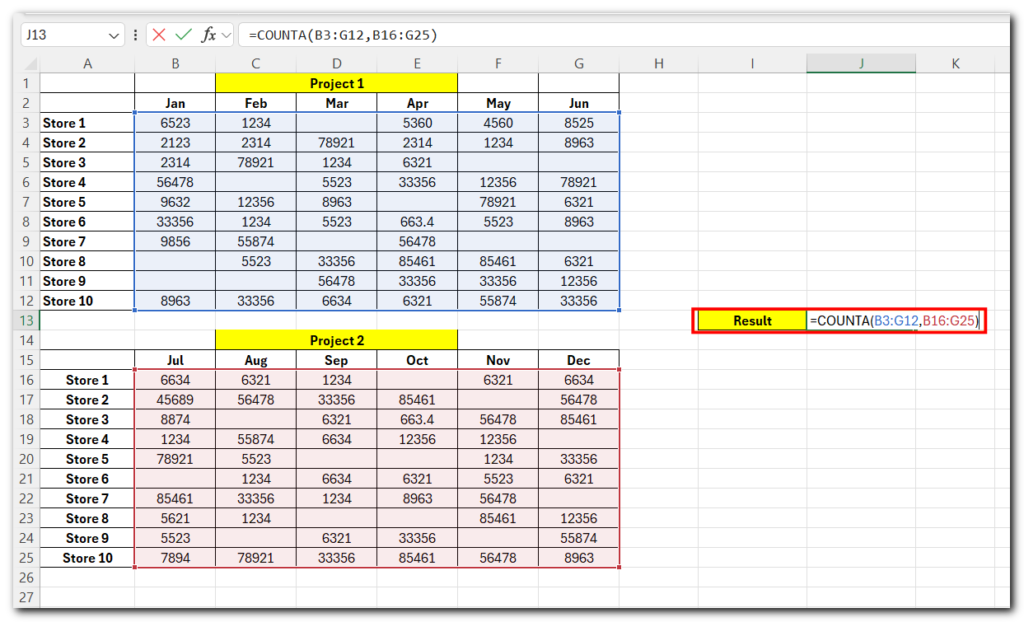
Task: Select column K header
Action: click(x=955, y=63)
